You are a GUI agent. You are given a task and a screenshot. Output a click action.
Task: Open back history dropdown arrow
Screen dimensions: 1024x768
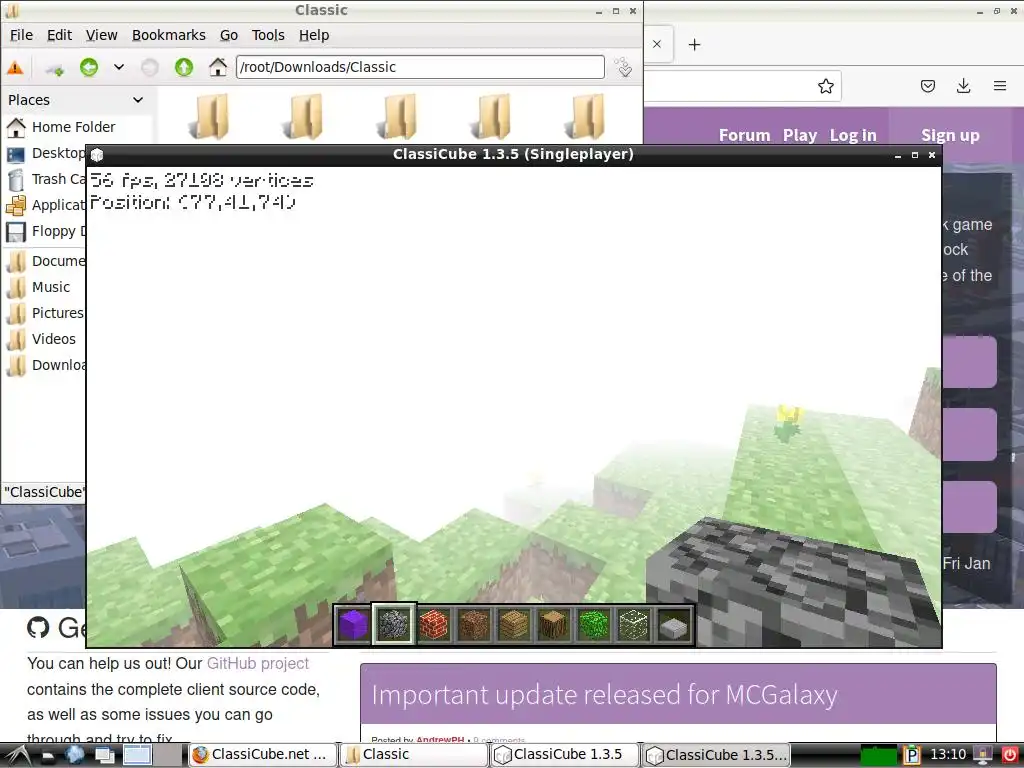pyautogui.click(x=119, y=67)
